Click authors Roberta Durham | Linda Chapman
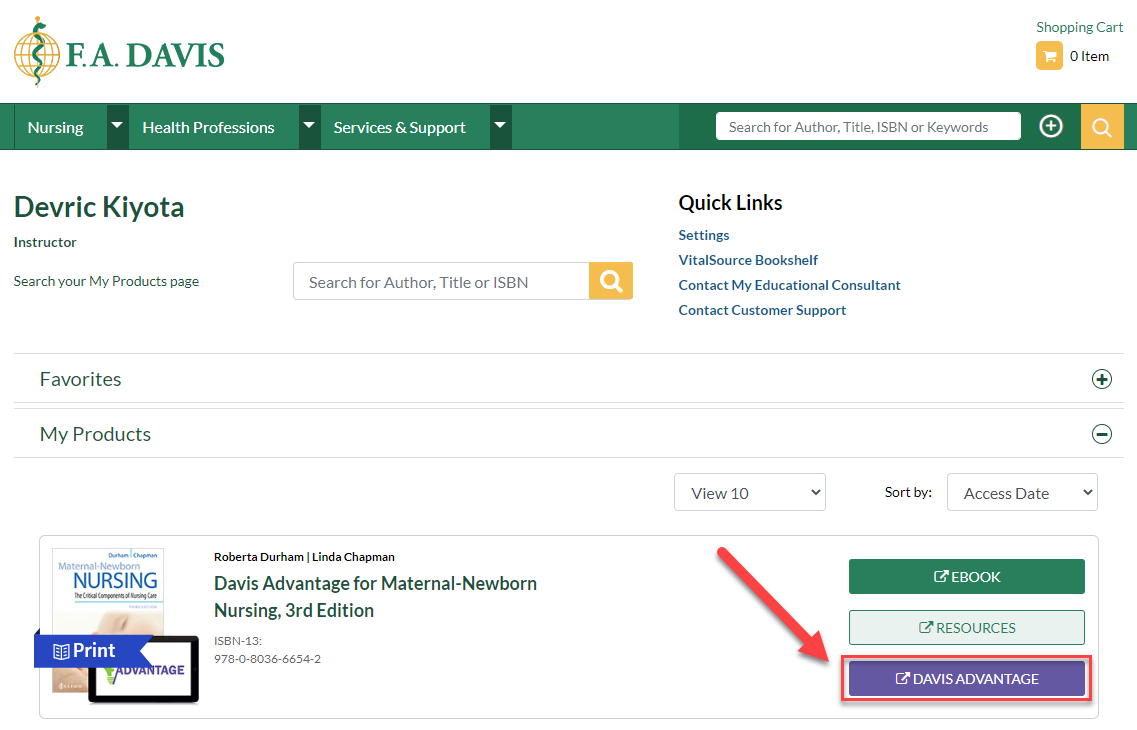 (x=304, y=557)
